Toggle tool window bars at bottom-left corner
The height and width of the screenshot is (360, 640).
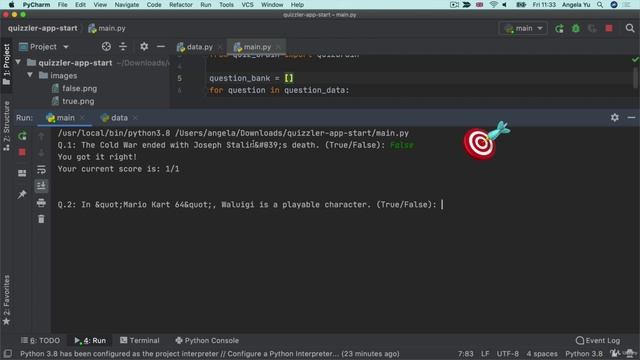point(7,354)
